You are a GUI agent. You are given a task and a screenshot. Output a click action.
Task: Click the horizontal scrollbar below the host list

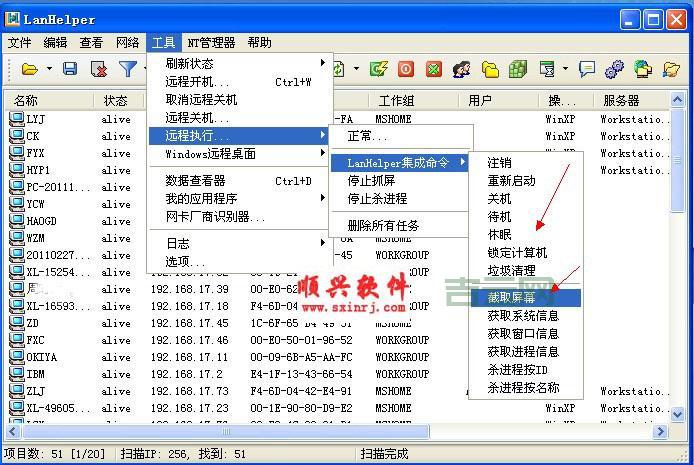[x=300, y=432]
